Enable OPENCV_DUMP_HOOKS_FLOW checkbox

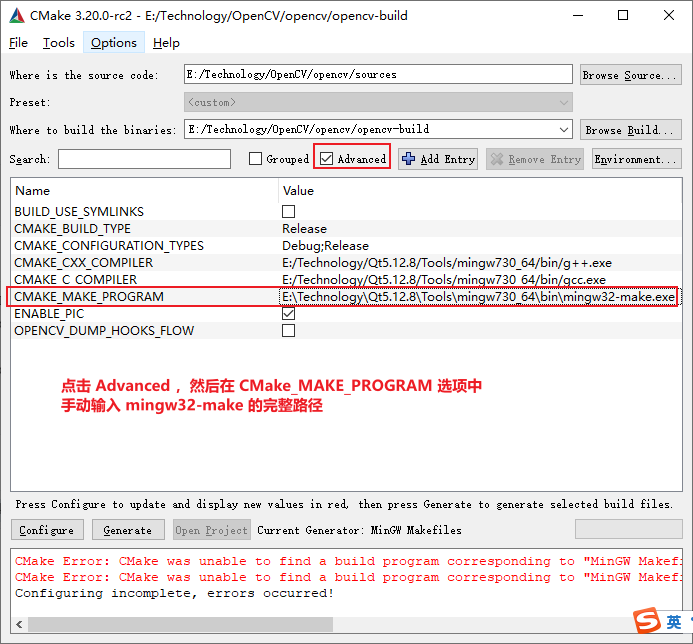289,331
